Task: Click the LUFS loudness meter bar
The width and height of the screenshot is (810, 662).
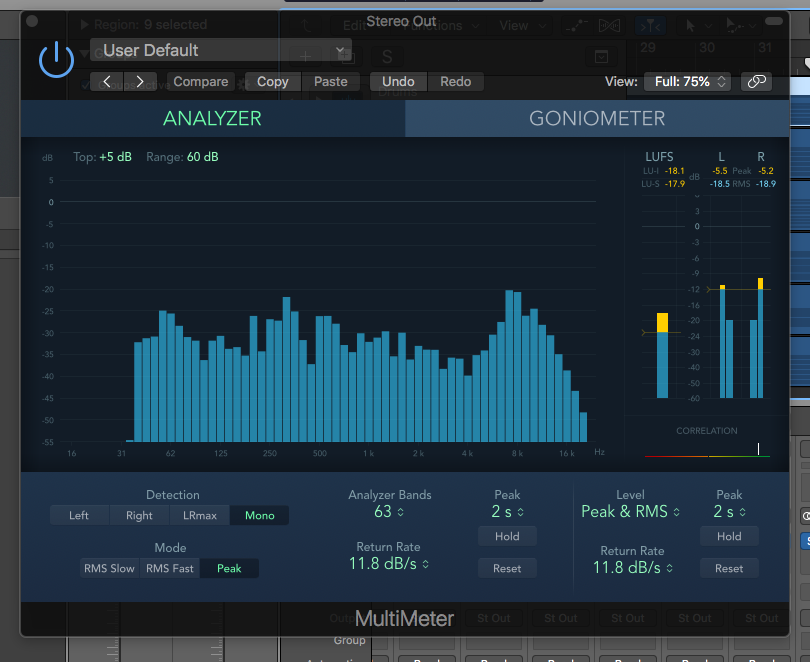Action: 662,355
